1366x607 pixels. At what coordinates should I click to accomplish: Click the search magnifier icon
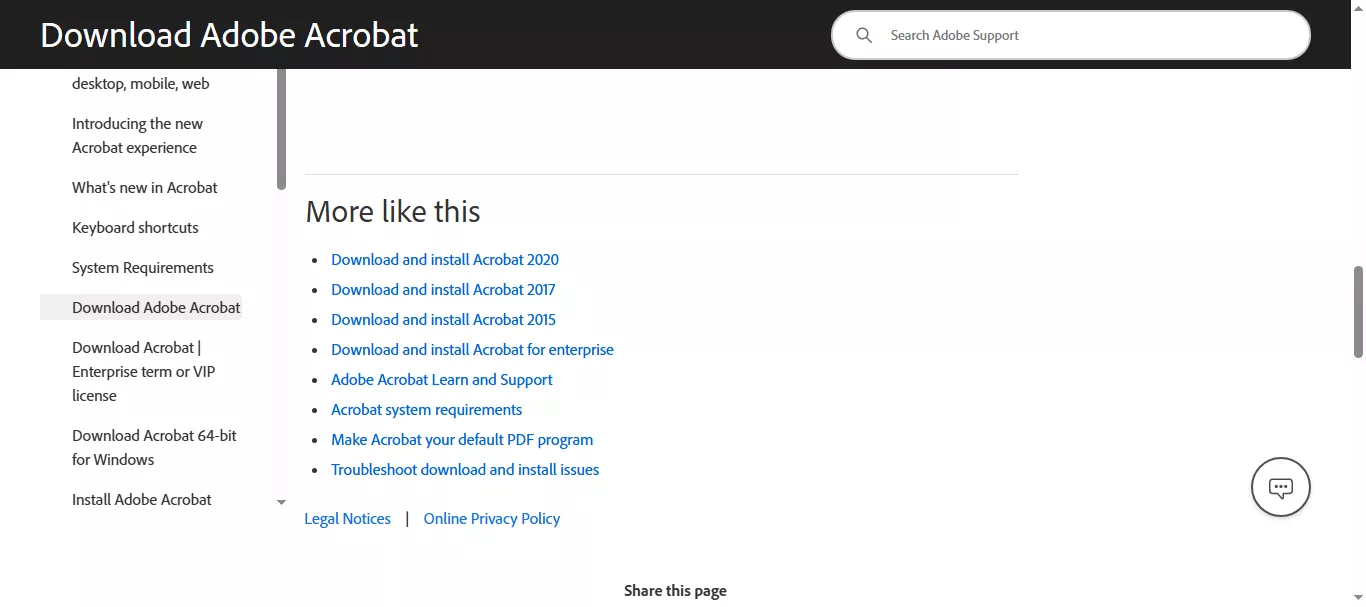(863, 35)
